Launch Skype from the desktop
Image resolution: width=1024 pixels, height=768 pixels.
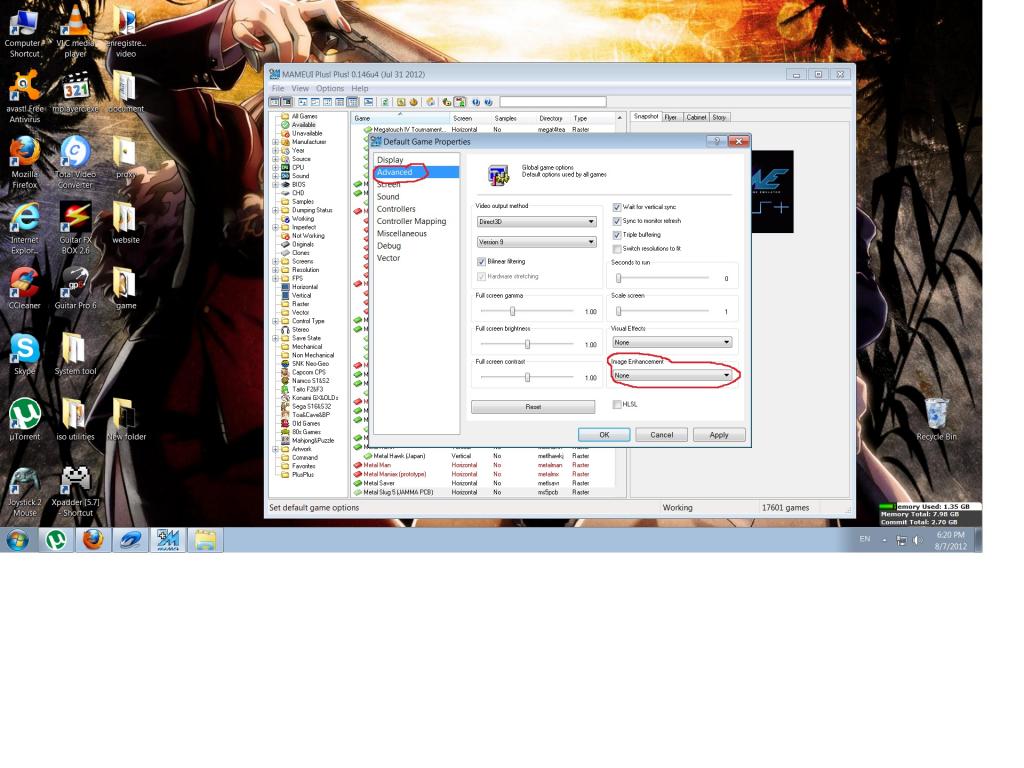tap(25, 354)
